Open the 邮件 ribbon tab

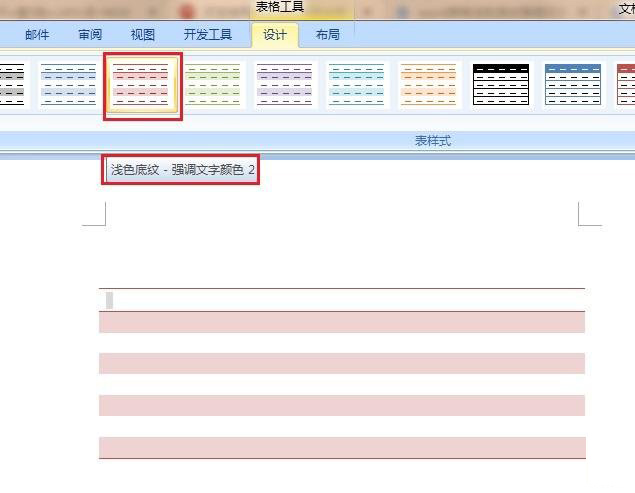pos(37,35)
